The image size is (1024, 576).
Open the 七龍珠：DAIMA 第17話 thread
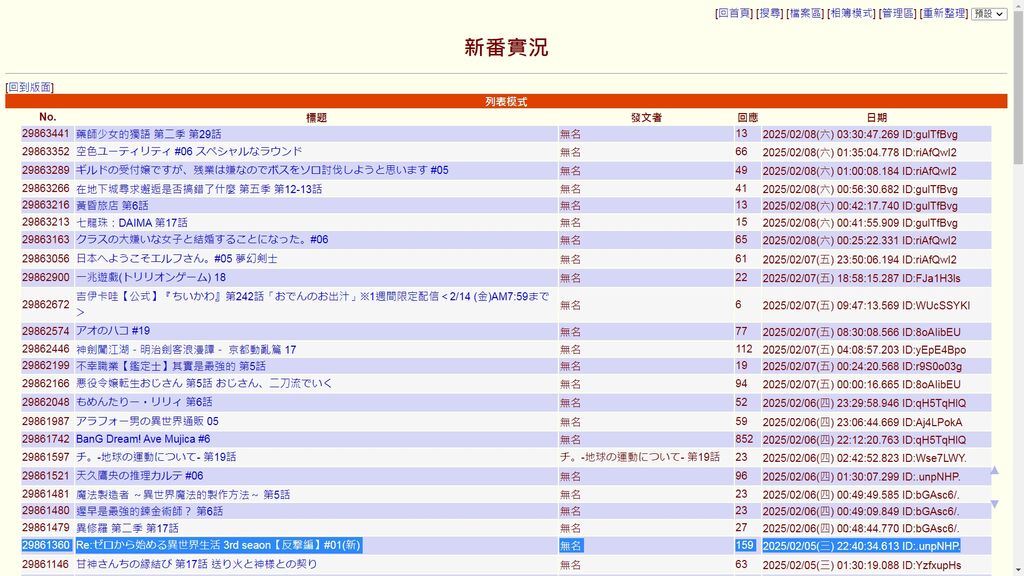point(131,223)
